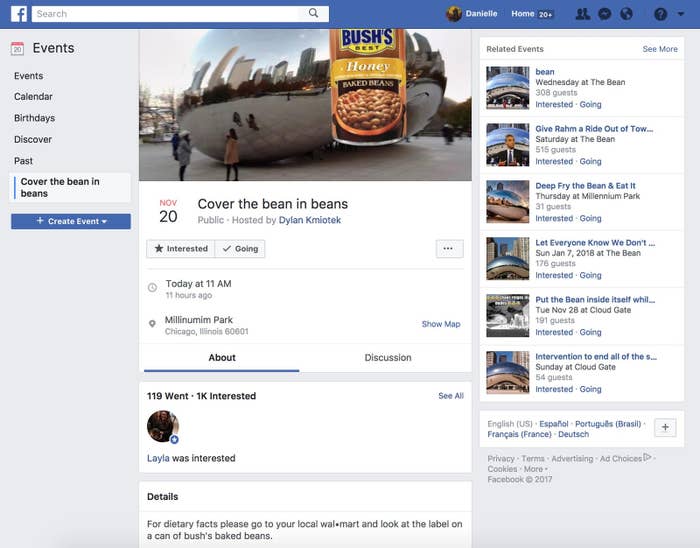Switch language to Français (France)
The height and width of the screenshot is (548, 700).
point(520,434)
